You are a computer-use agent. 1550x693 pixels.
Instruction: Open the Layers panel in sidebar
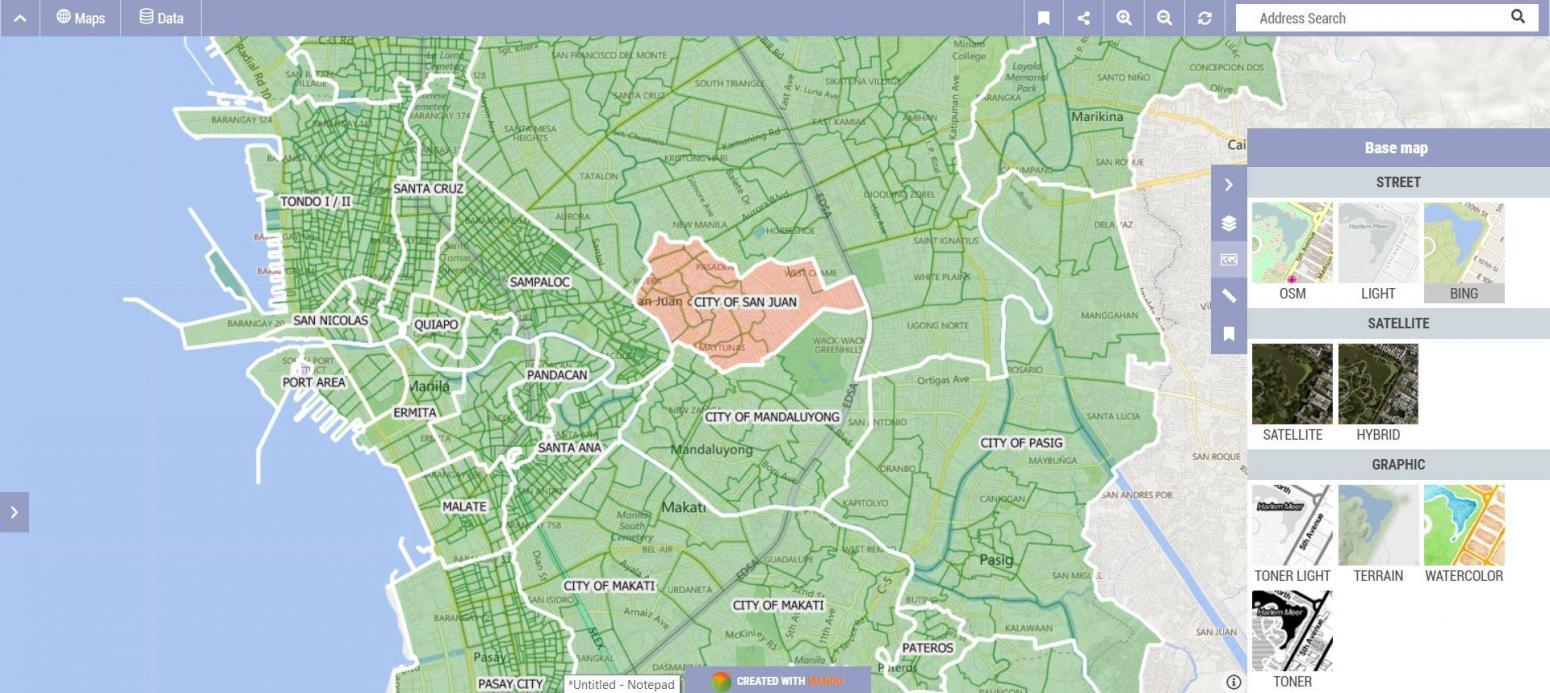coord(1228,224)
